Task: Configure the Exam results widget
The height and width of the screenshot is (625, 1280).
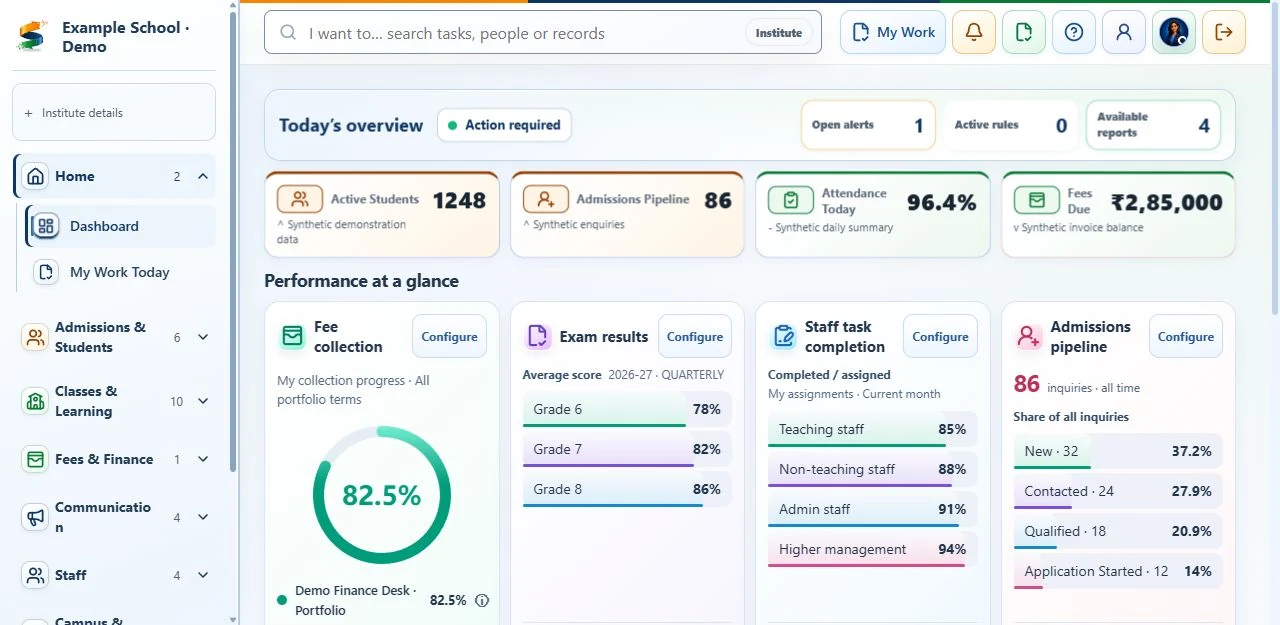Action: click(695, 336)
